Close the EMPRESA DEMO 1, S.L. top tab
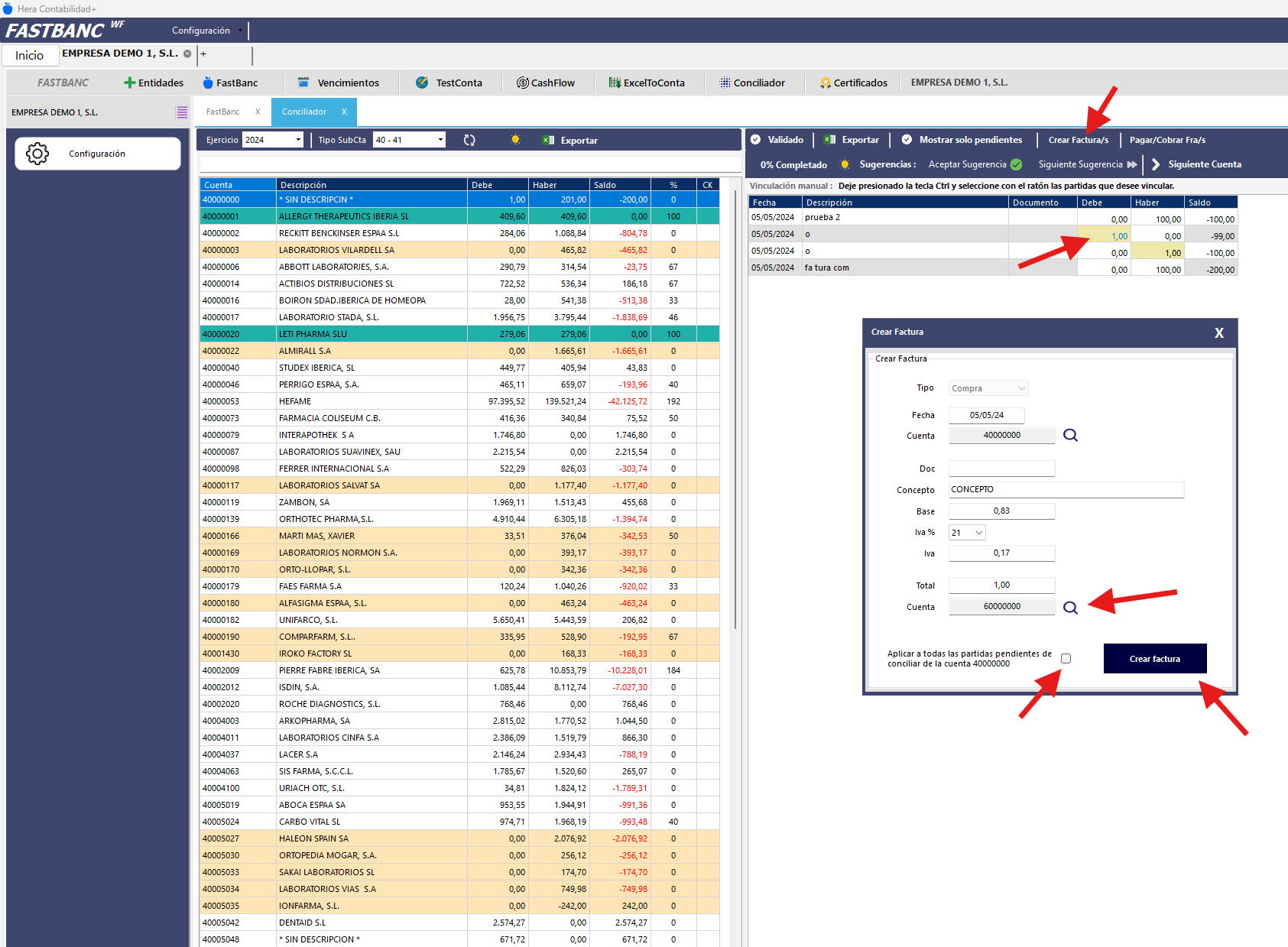 pos(187,54)
